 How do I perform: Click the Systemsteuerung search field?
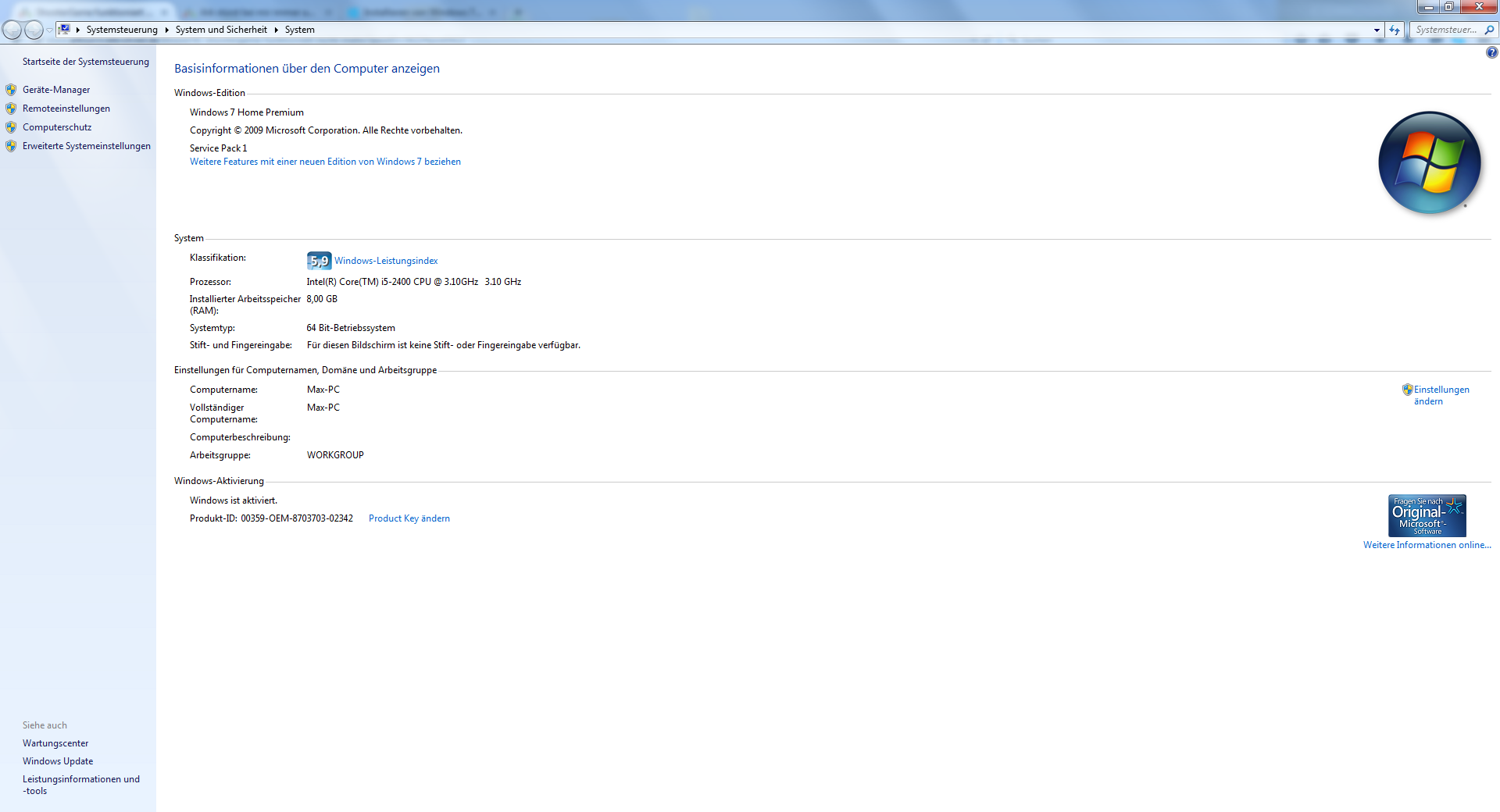click(x=1445, y=30)
